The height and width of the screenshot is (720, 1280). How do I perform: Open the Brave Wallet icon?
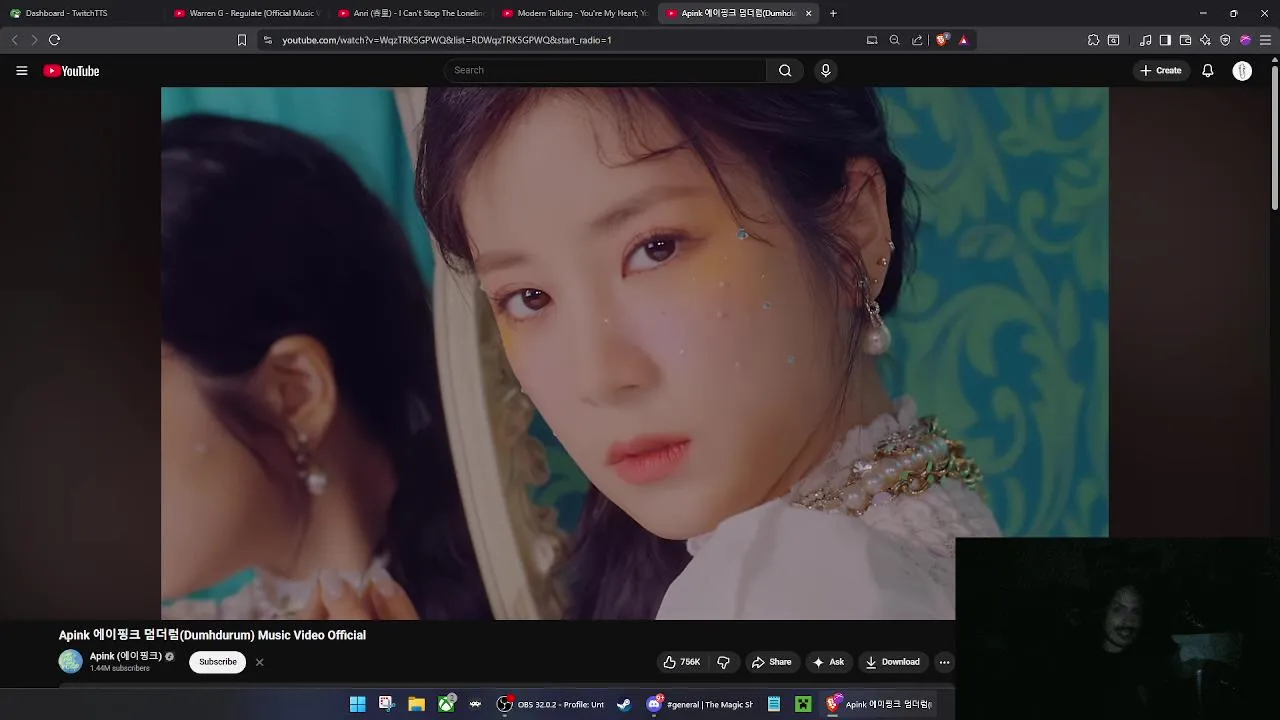click(1185, 40)
